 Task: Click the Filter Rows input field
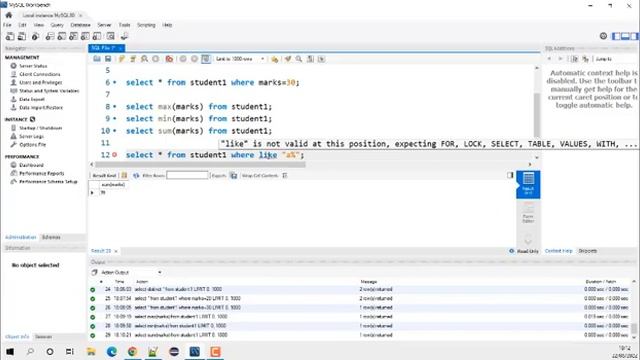tap(187, 176)
